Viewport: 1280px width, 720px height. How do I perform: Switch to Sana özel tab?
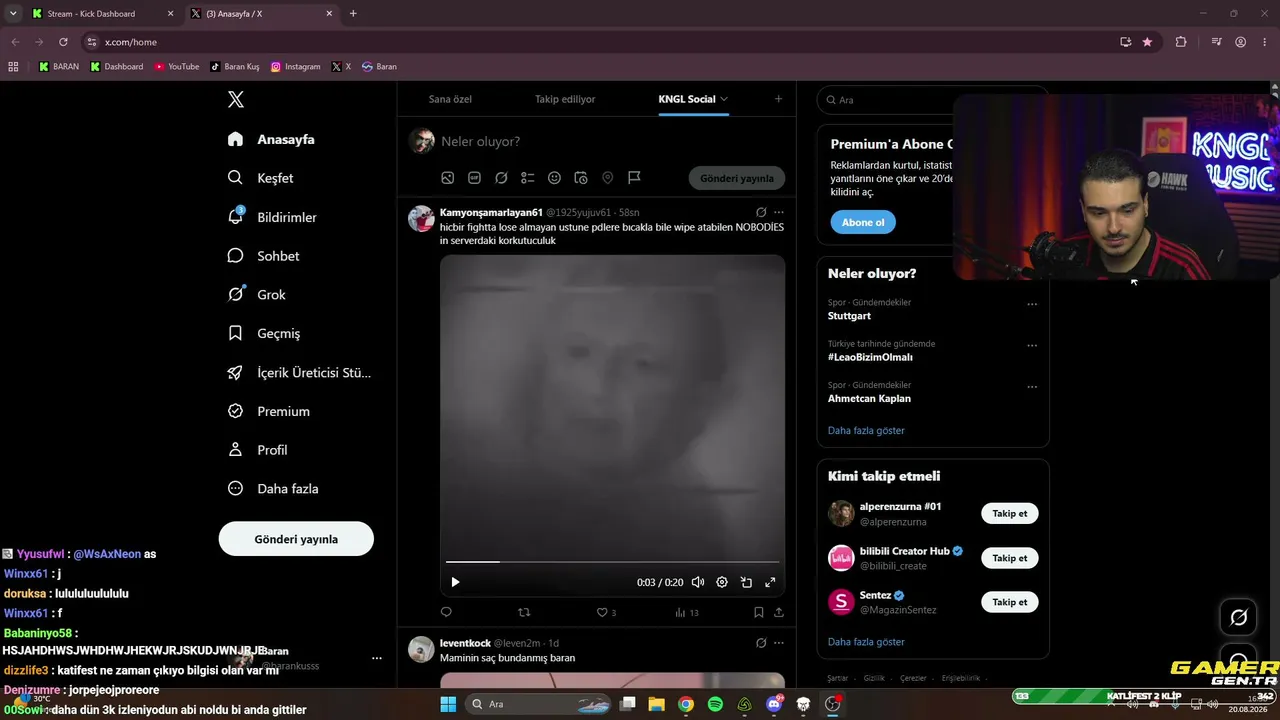450,99
